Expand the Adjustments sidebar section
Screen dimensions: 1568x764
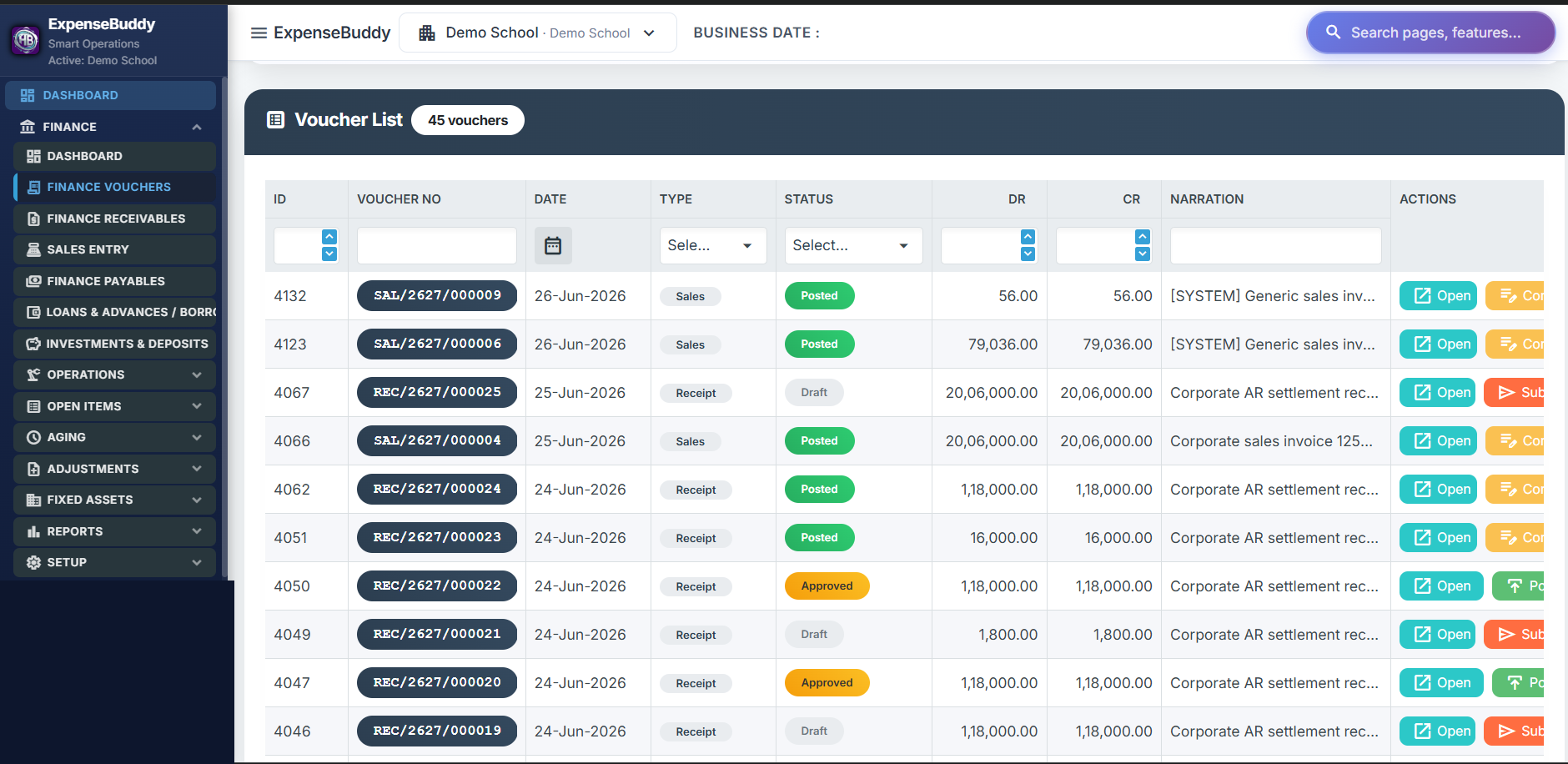[197, 469]
